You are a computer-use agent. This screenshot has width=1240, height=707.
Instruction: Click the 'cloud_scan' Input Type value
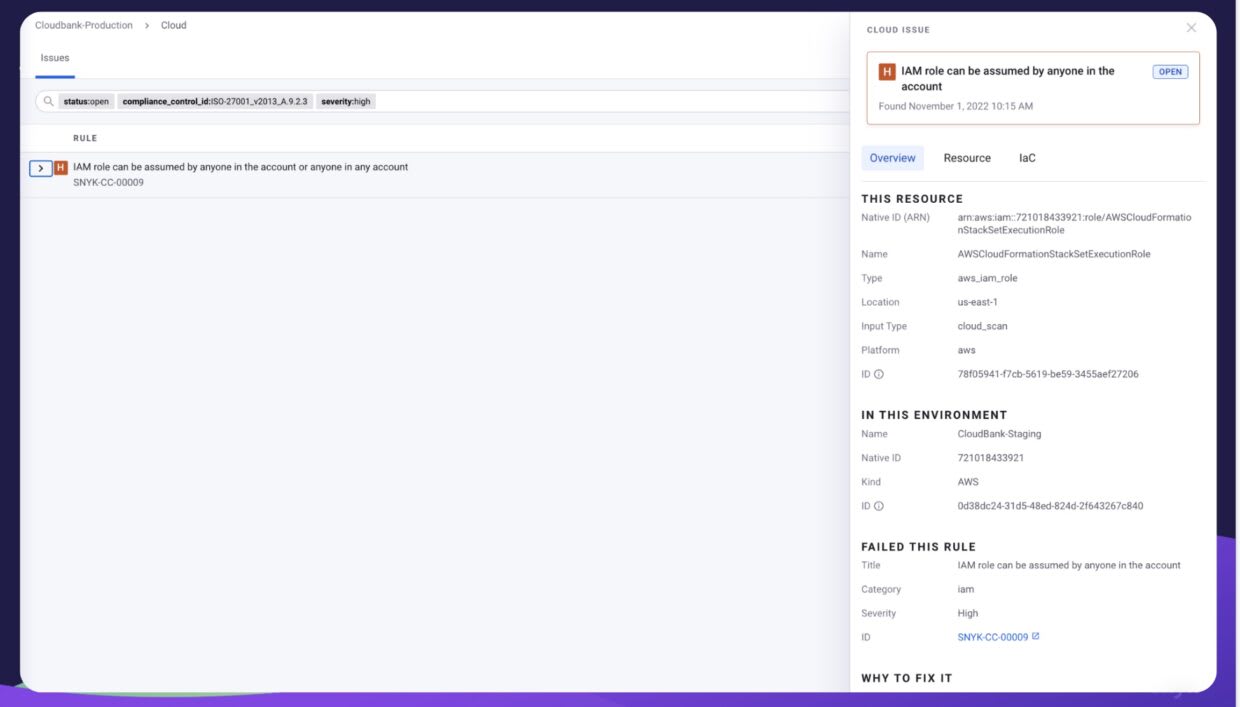pyautogui.click(x=982, y=326)
